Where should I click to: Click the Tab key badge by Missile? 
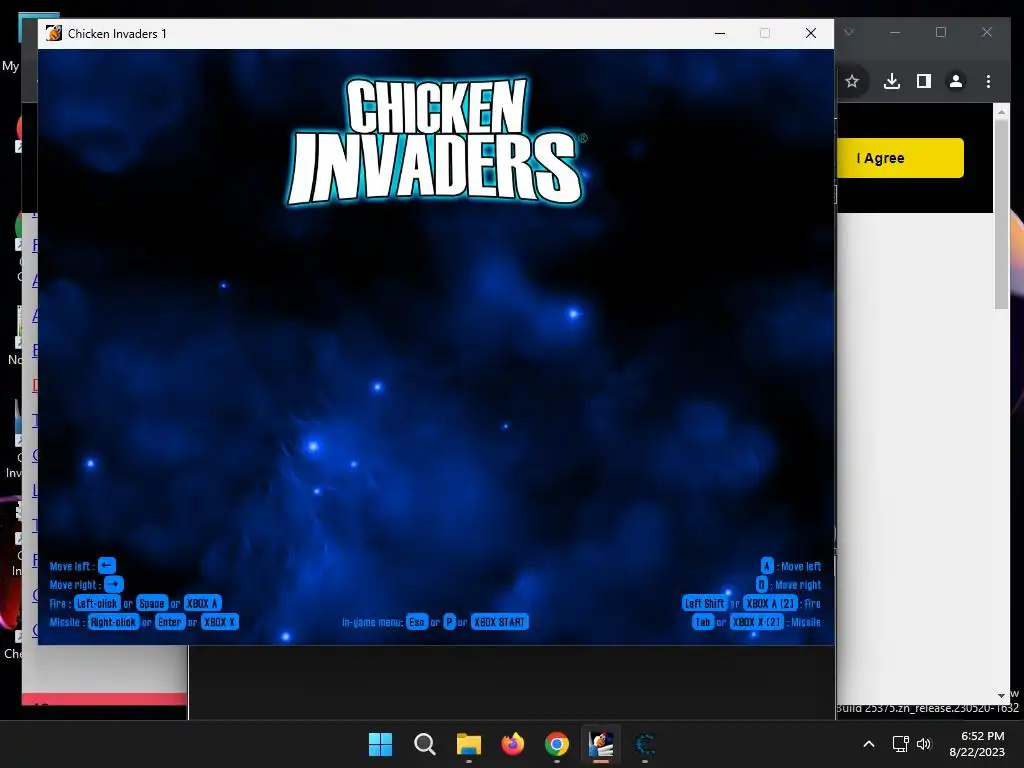pos(703,622)
